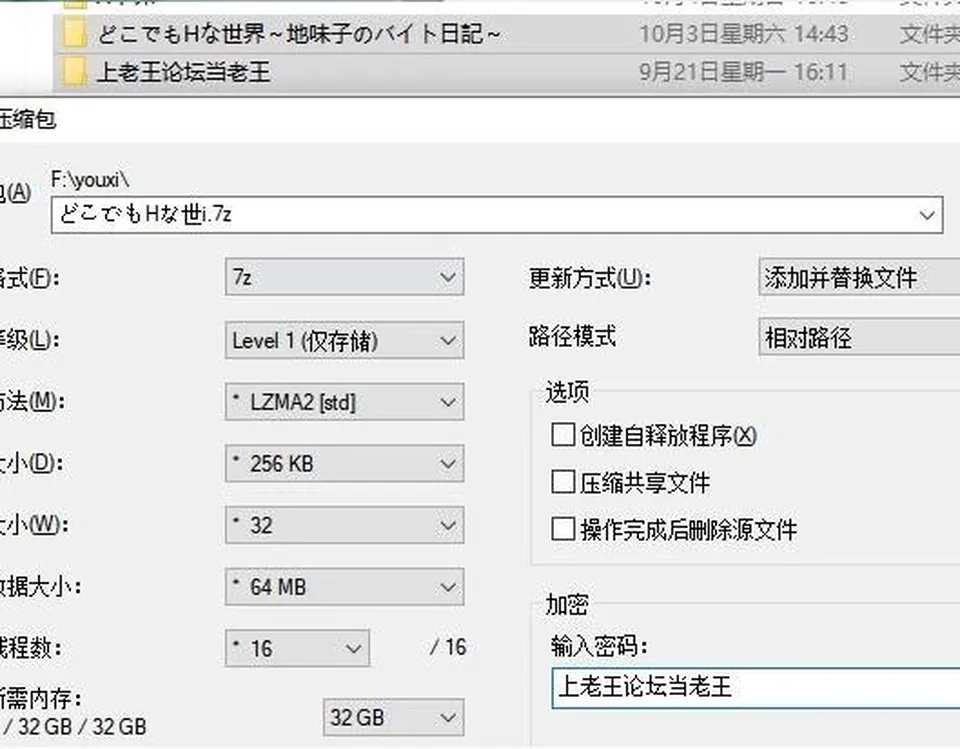960x749 pixels.
Task: Click the 更新方式(U): label
Action: [x=590, y=279]
